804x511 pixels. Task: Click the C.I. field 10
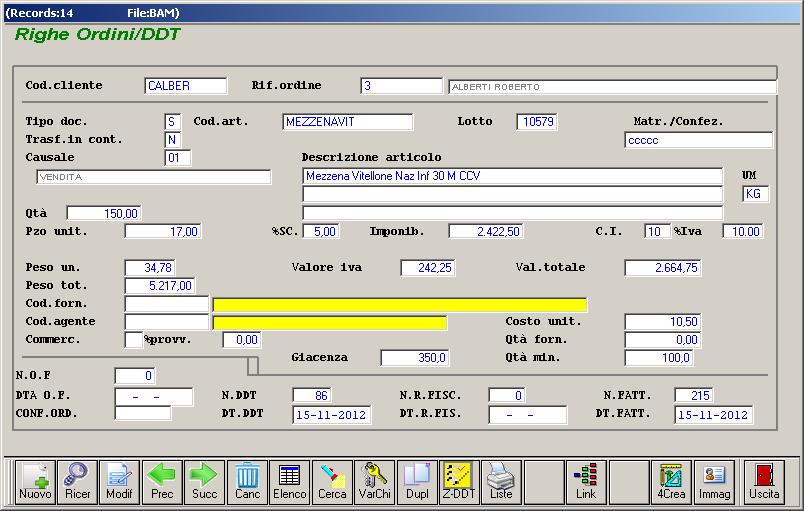pos(657,232)
